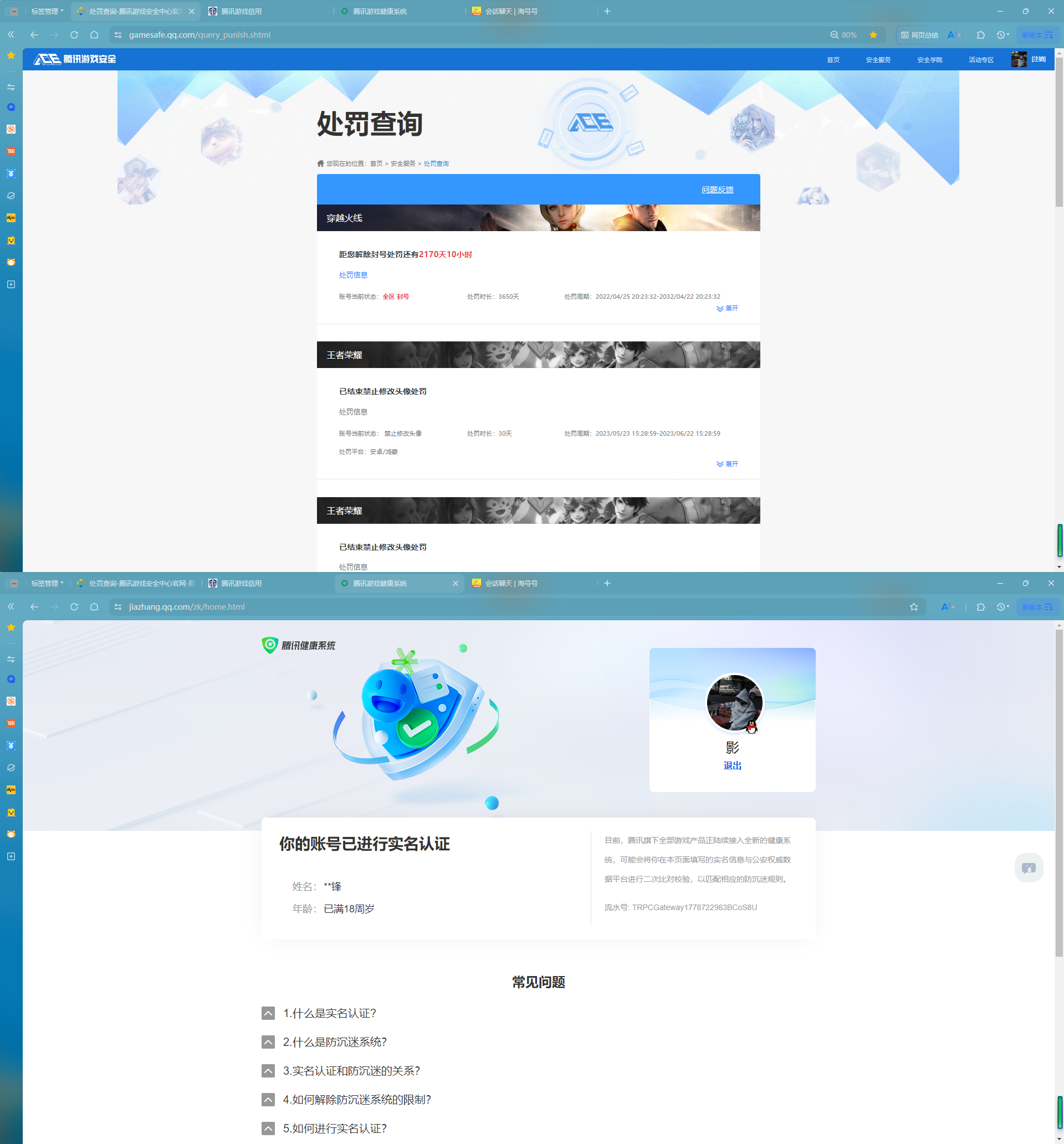The height and width of the screenshot is (1144, 1064).
Task: Click the bottom window vertical scrollbar thumb
Action: point(1059,793)
